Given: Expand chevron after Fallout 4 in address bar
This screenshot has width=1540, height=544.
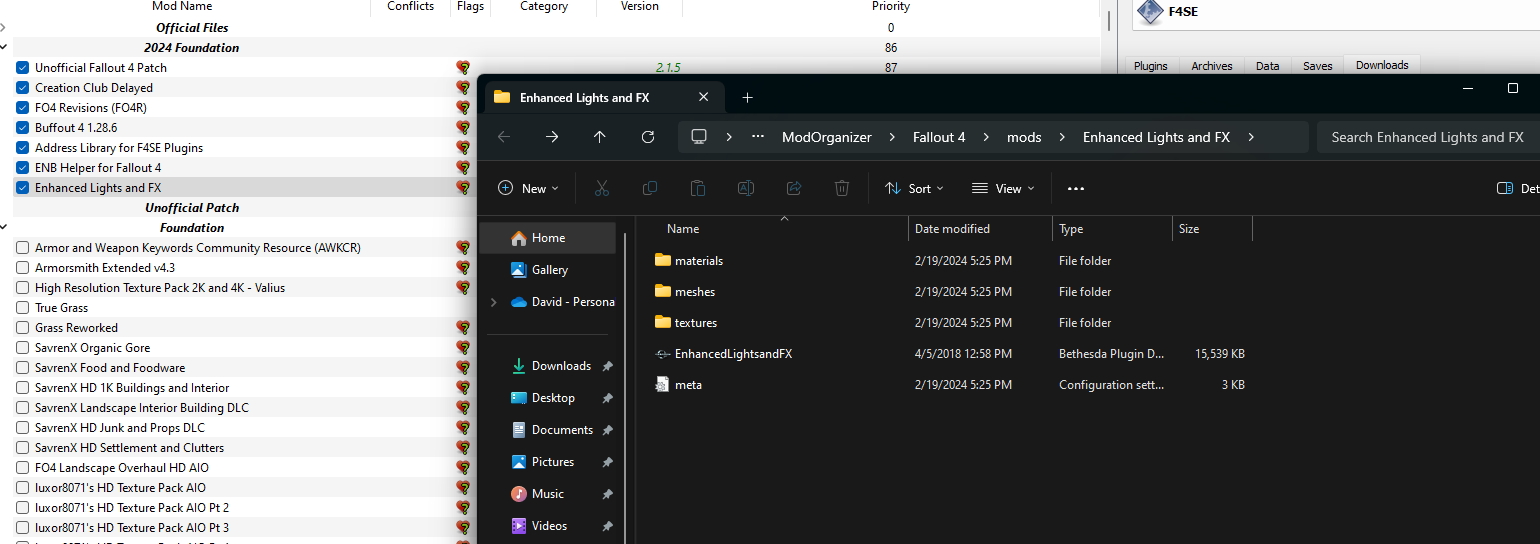Looking at the screenshot, I should tap(986, 137).
